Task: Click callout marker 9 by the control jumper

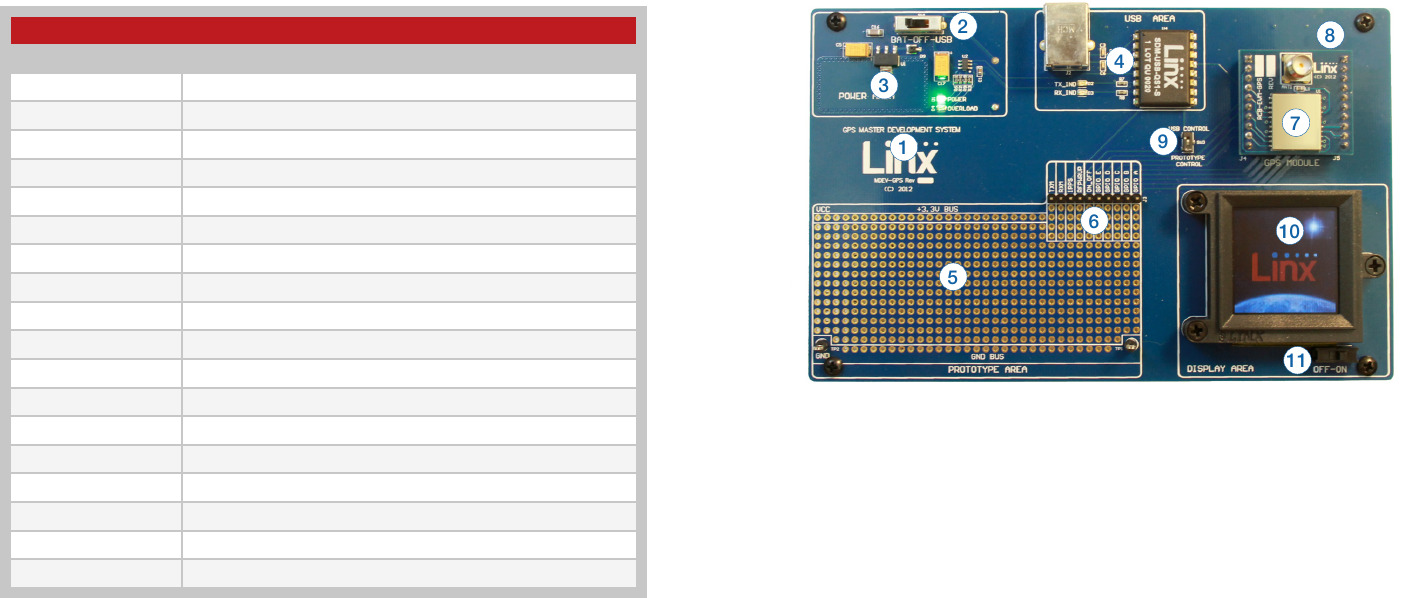Action: pos(1161,141)
